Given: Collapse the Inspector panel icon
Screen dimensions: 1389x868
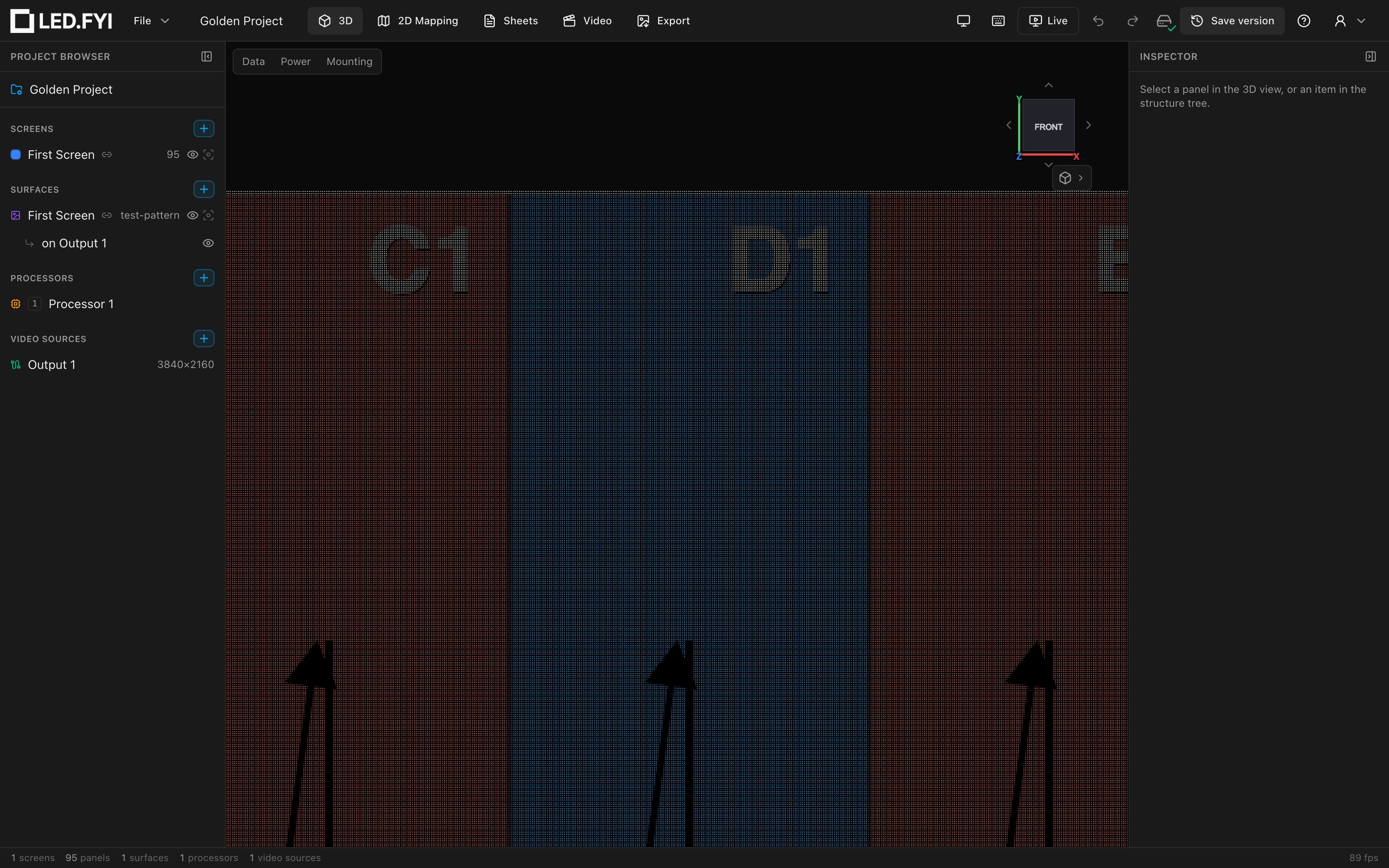Looking at the screenshot, I should (x=1371, y=56).
